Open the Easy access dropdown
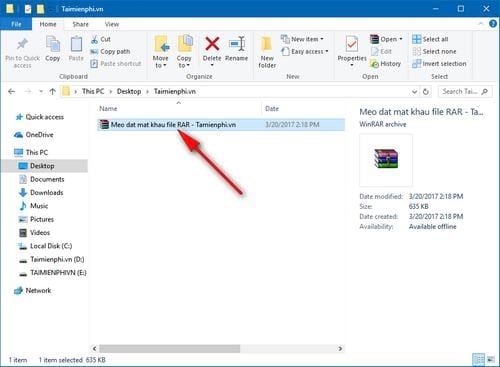The height and width of the screenshot is (367, 500). [305, 51]
